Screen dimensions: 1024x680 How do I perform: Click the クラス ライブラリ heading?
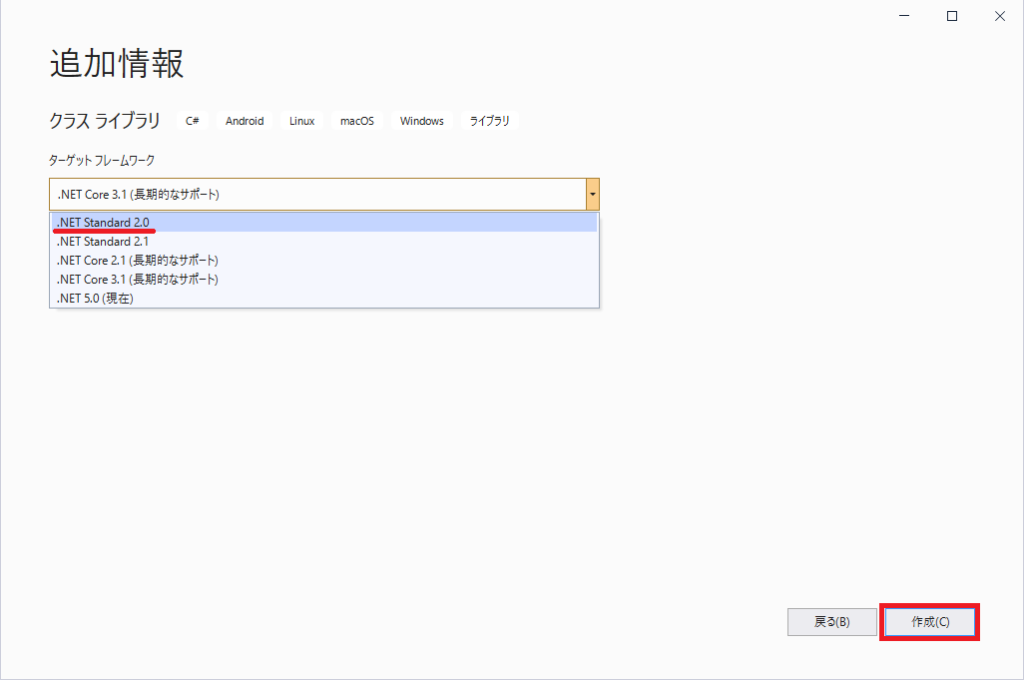tap(104, 121)
